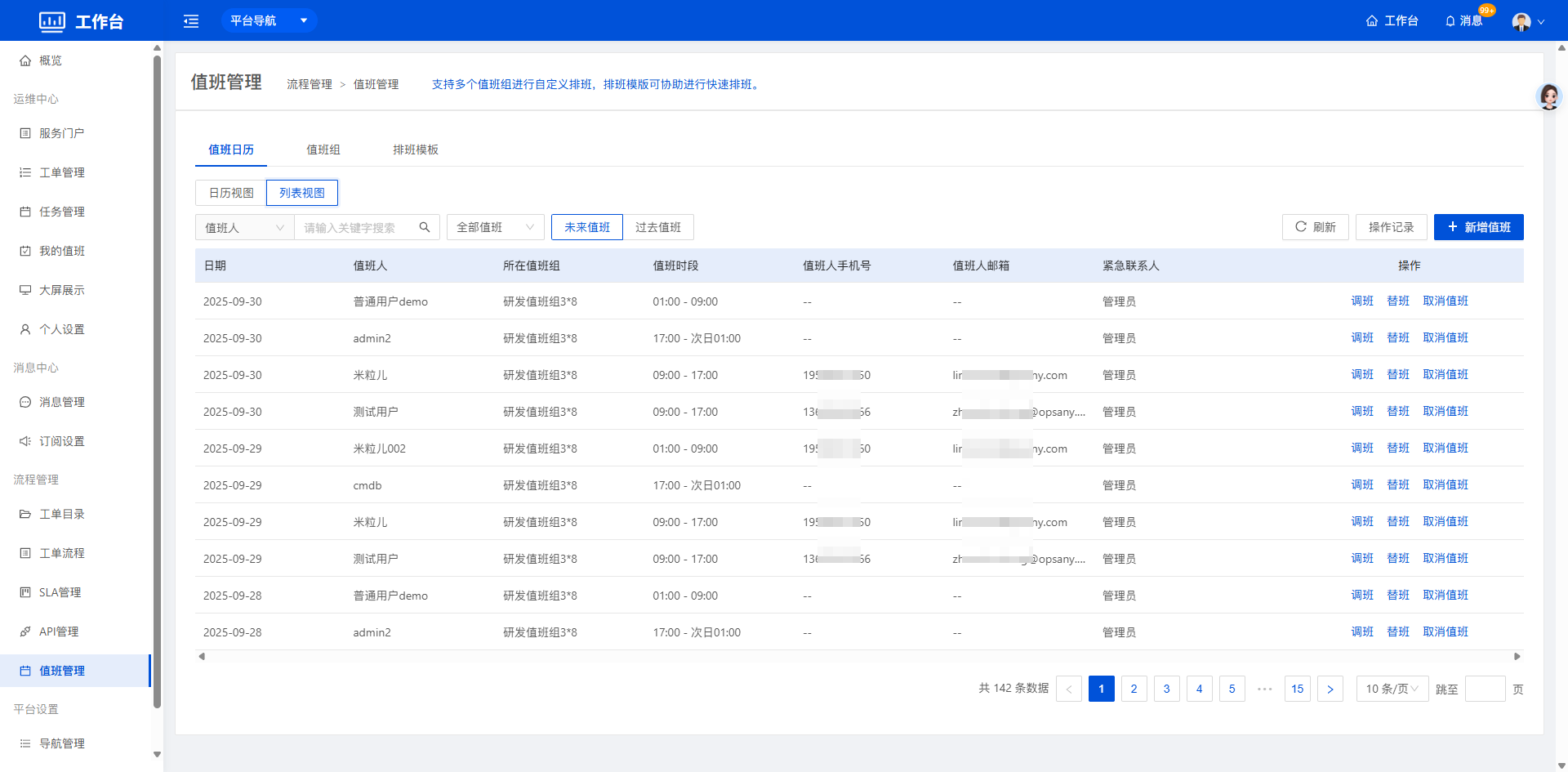Collapse the sidebar with the menu fold icon
The width and height of the screenshot is (1568, 772).
(191, 21)
